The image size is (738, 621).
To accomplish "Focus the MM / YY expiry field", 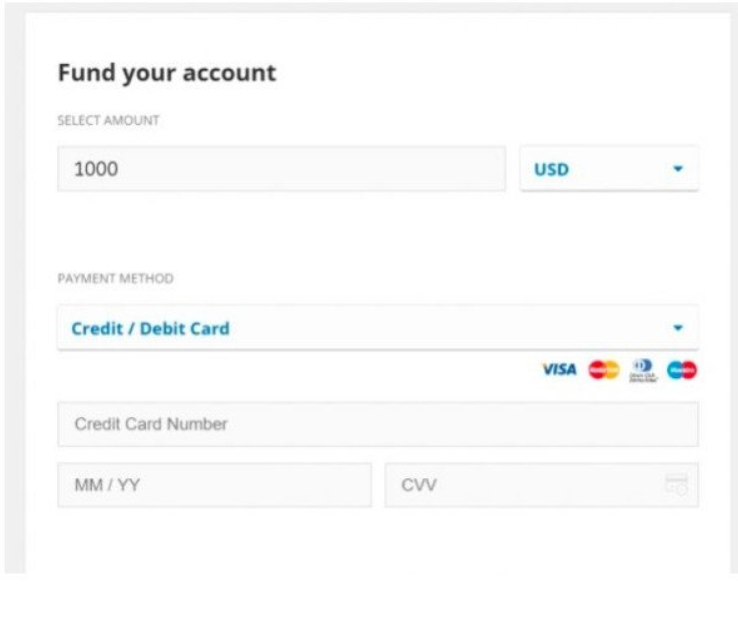I will click(x=215, y=485).
